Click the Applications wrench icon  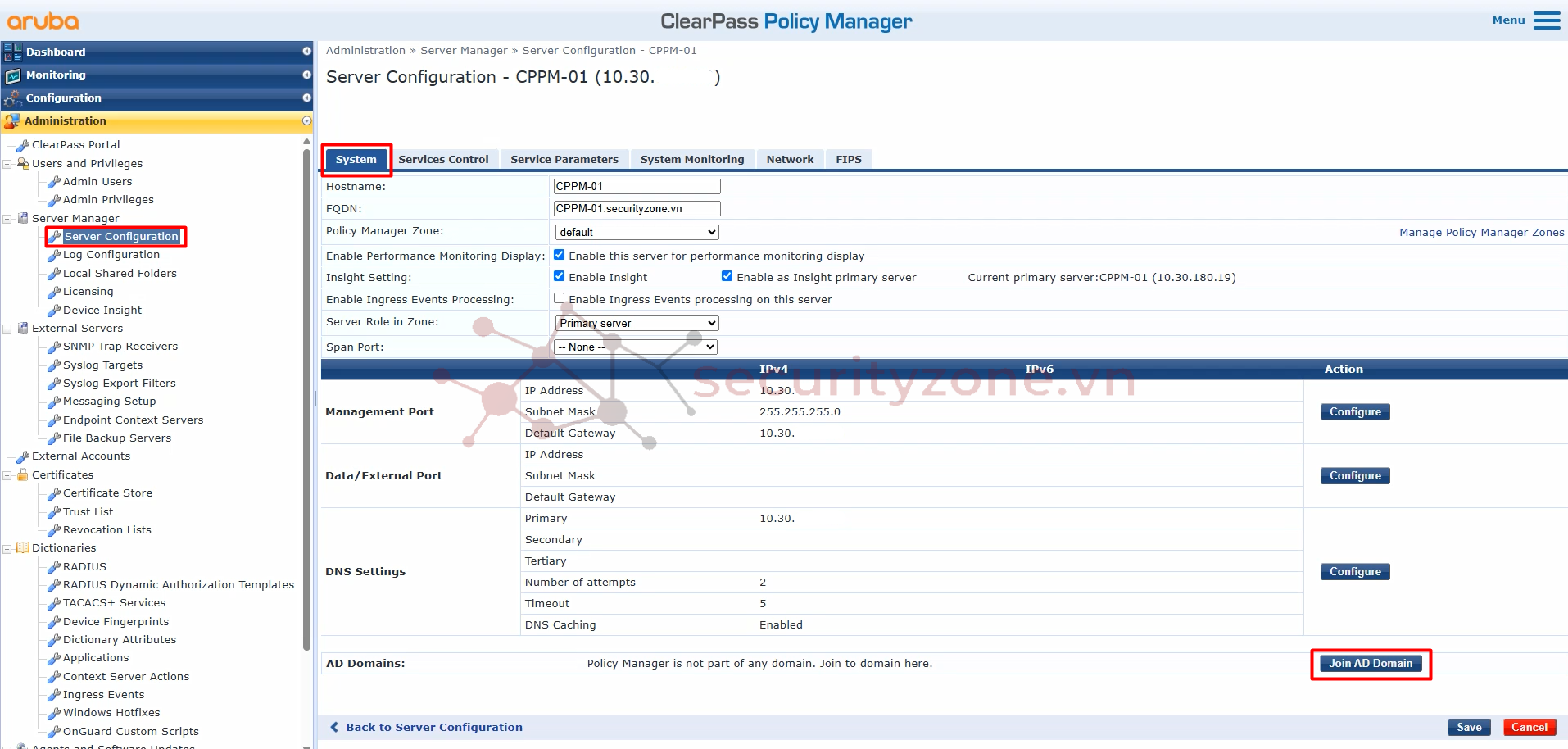(54, 658)
